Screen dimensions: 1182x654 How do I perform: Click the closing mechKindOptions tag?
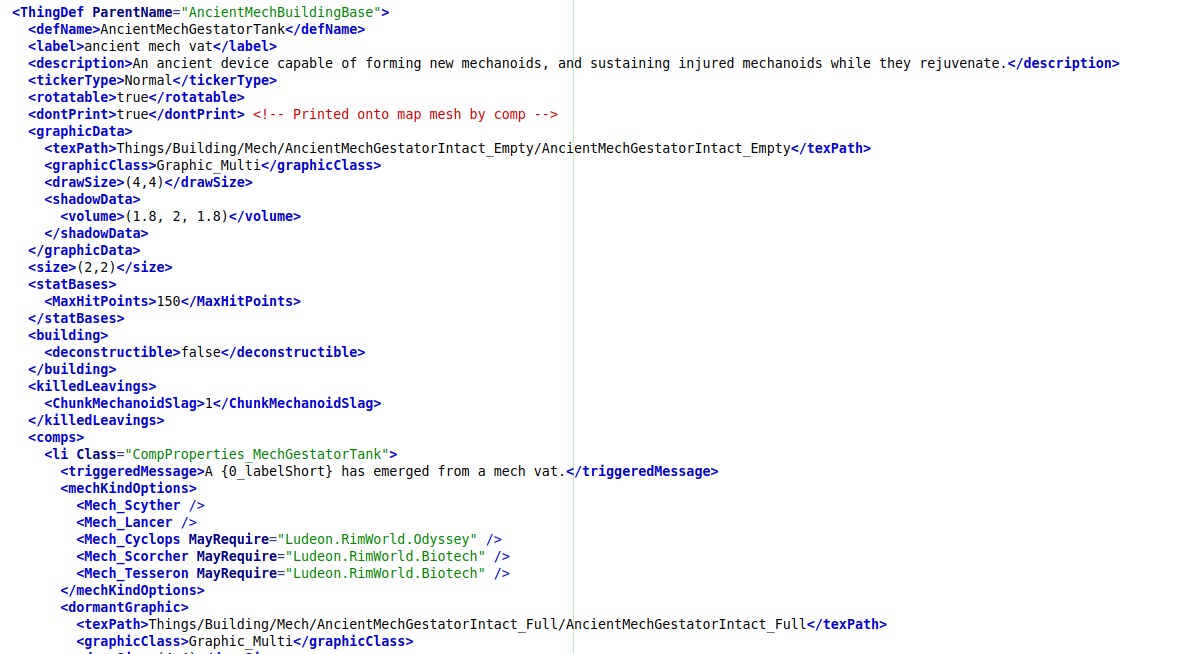pyautogui.click(x=133, y=591)
